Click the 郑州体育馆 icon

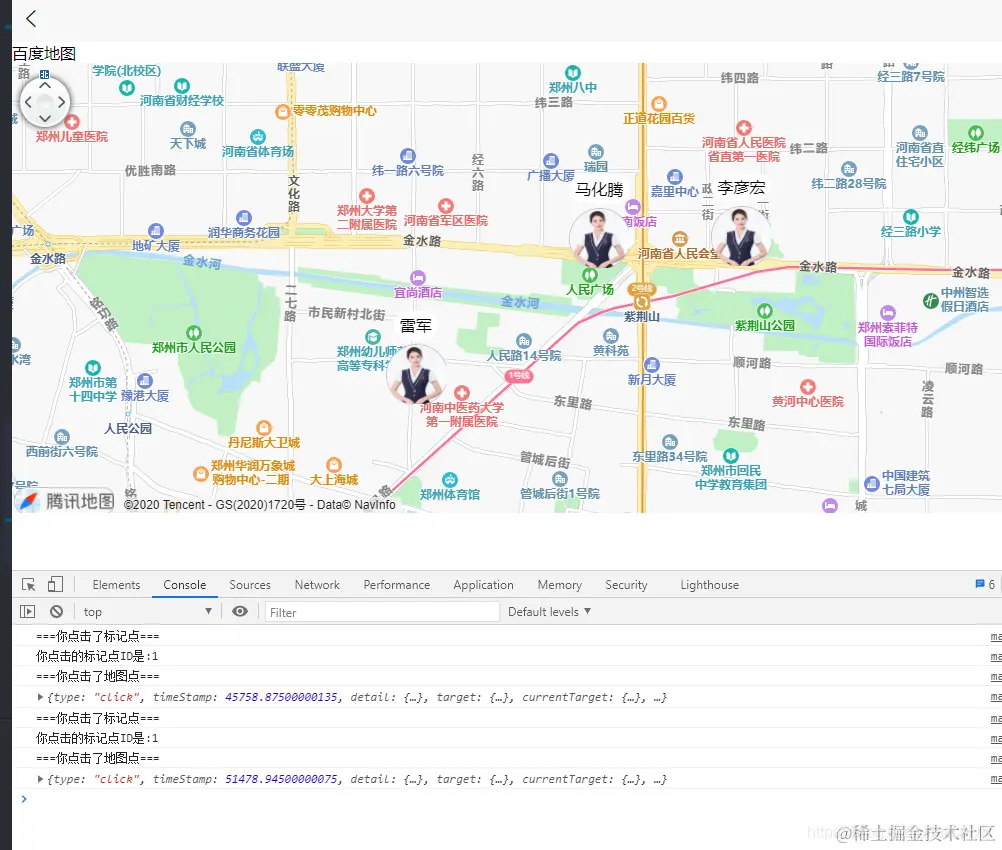tap(450, 479)
